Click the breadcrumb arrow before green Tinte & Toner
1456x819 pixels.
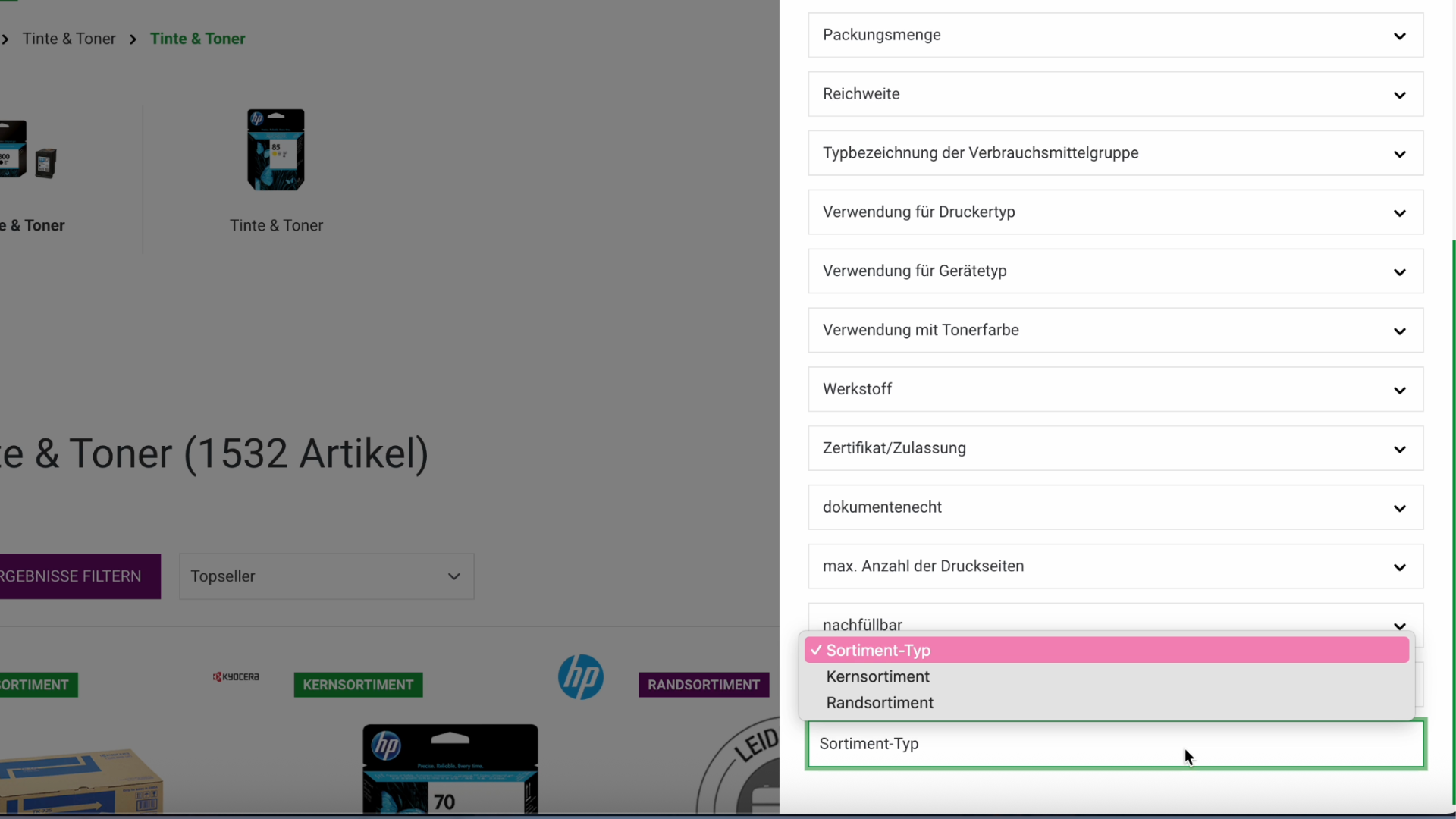[x=133, y=39]
